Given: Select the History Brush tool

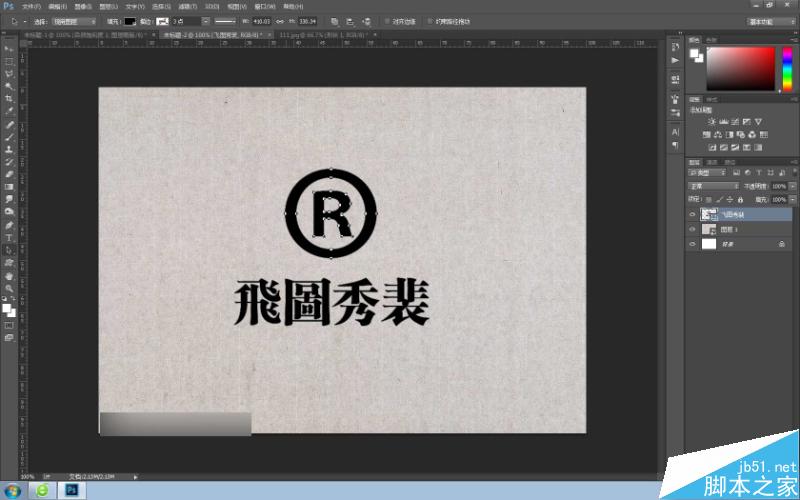Looking at the screenshot, I should tap(9, 162).
